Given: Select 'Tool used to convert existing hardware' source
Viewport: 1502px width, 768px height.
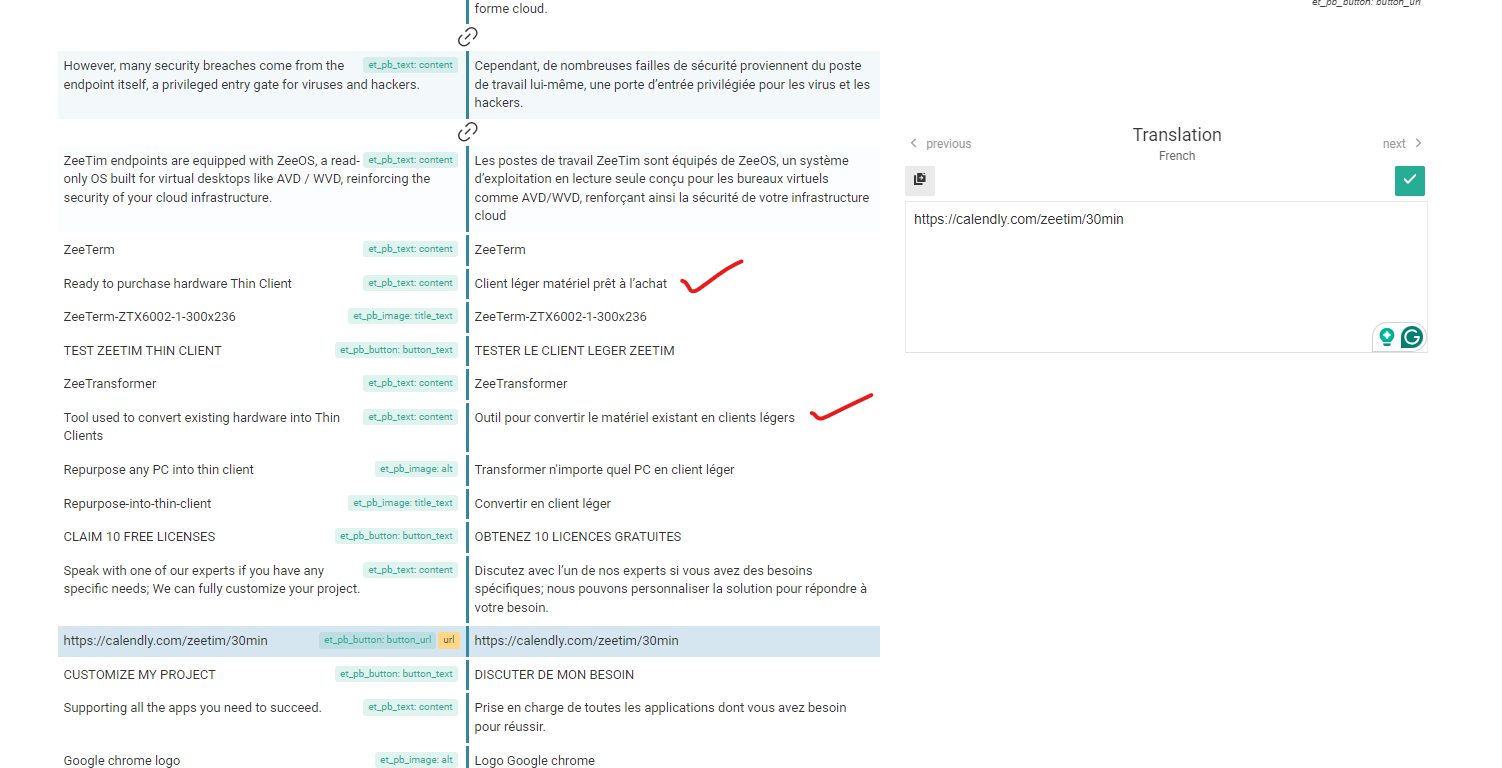Looking at the screenshot, I should point(202,427).
